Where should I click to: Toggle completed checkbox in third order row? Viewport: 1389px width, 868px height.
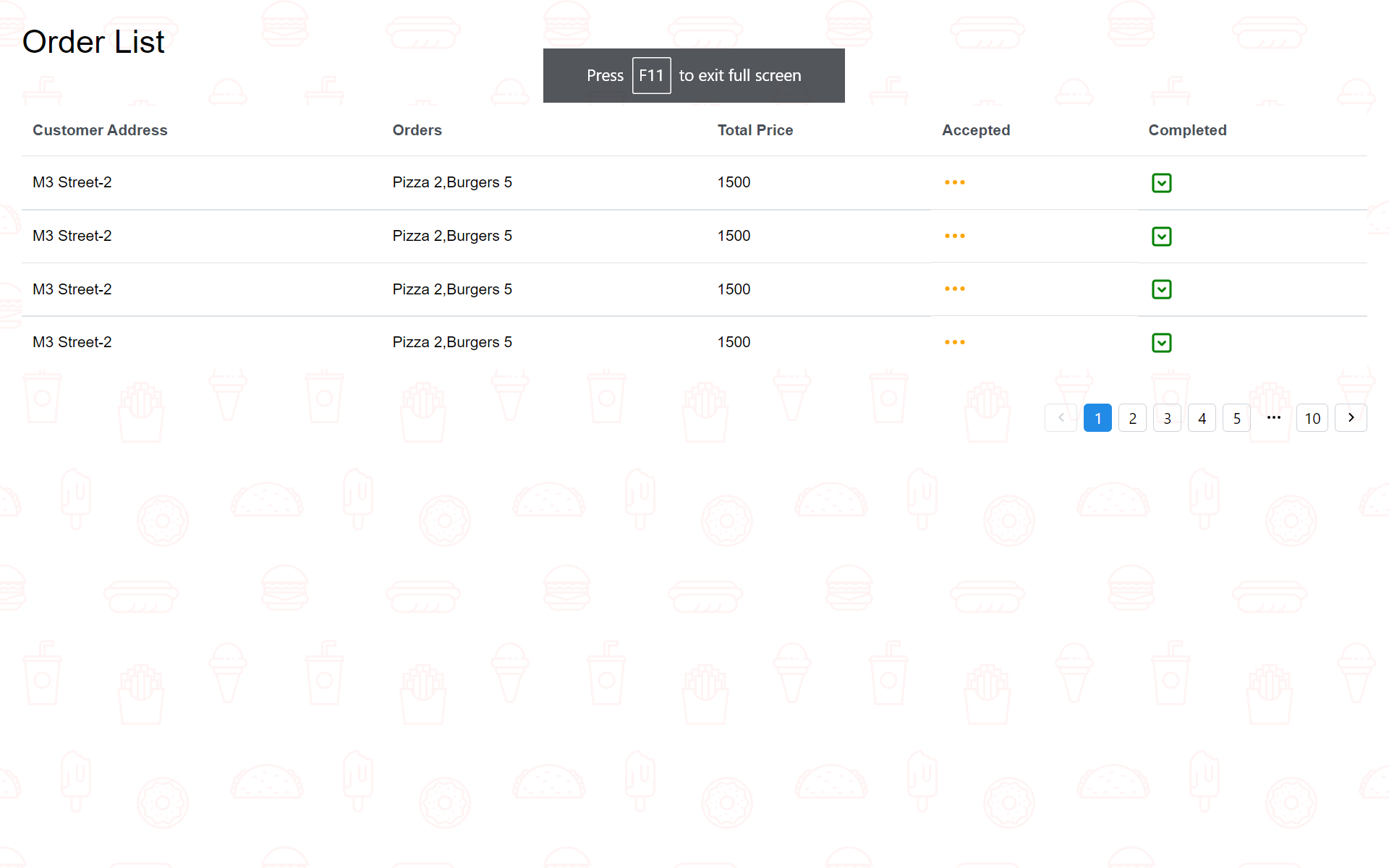[1161, 289]
